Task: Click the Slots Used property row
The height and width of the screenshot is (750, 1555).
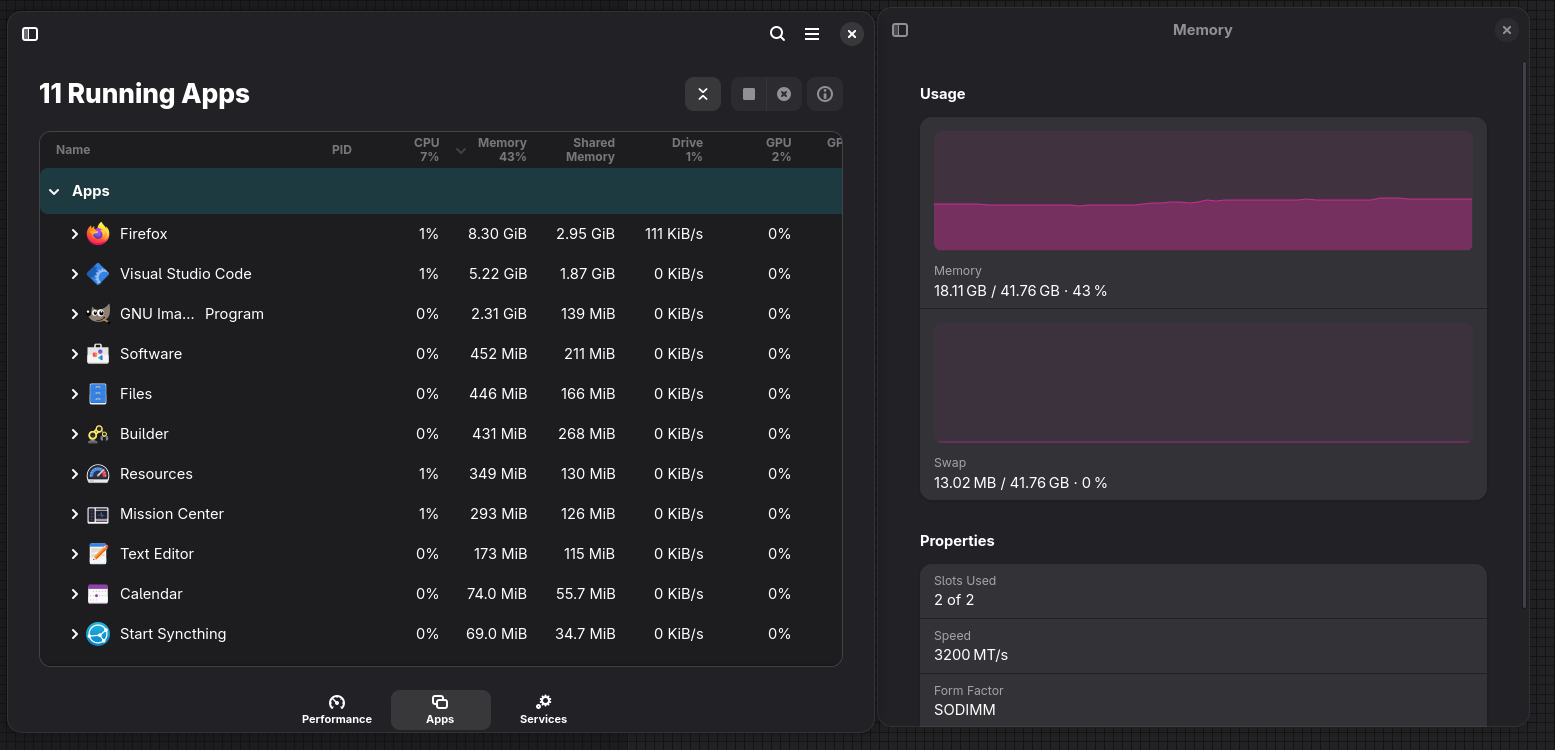Action: pos(1203,591)
